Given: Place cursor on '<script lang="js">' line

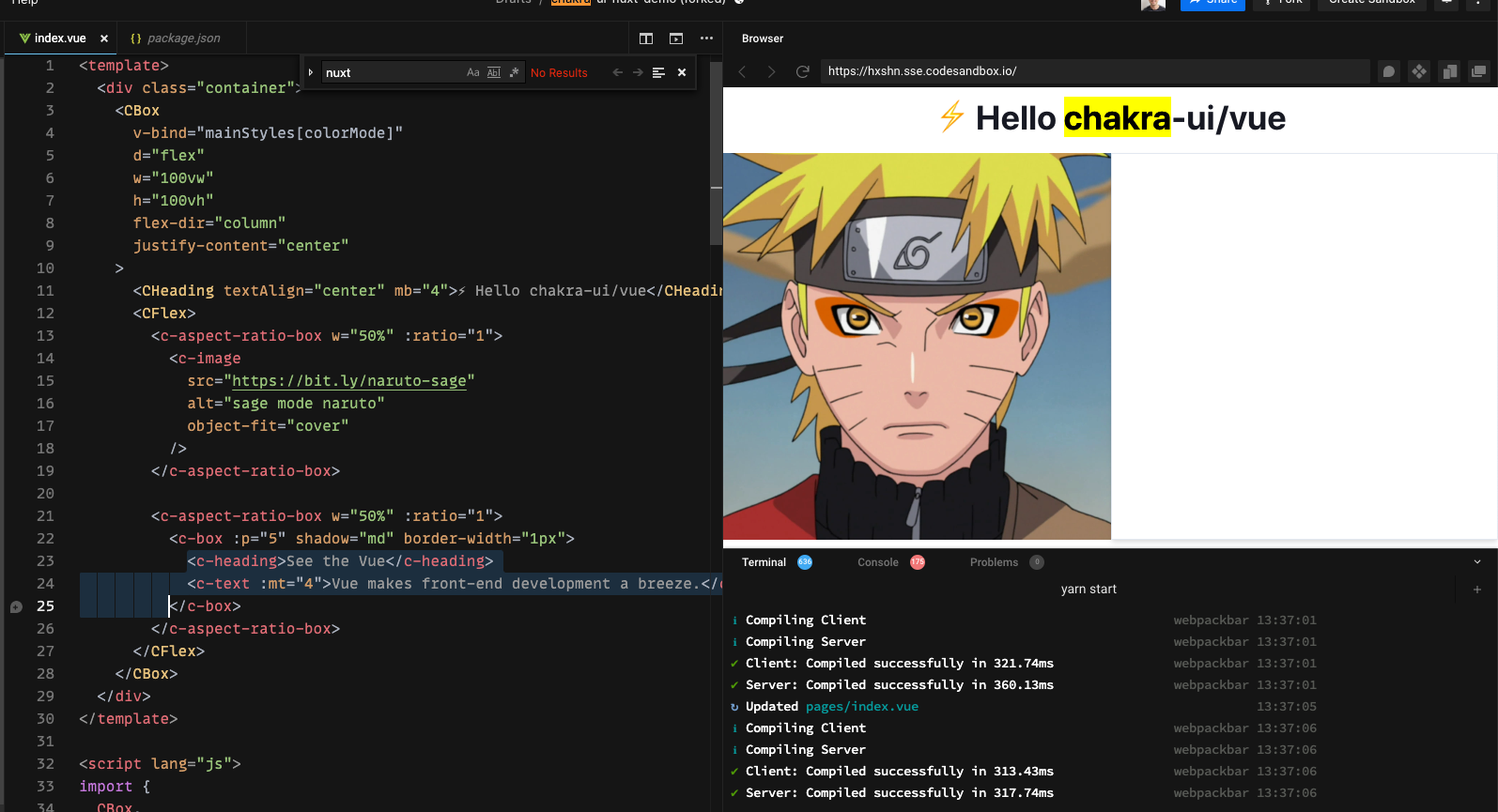Looking at the screenshot, I should point(160,764).
